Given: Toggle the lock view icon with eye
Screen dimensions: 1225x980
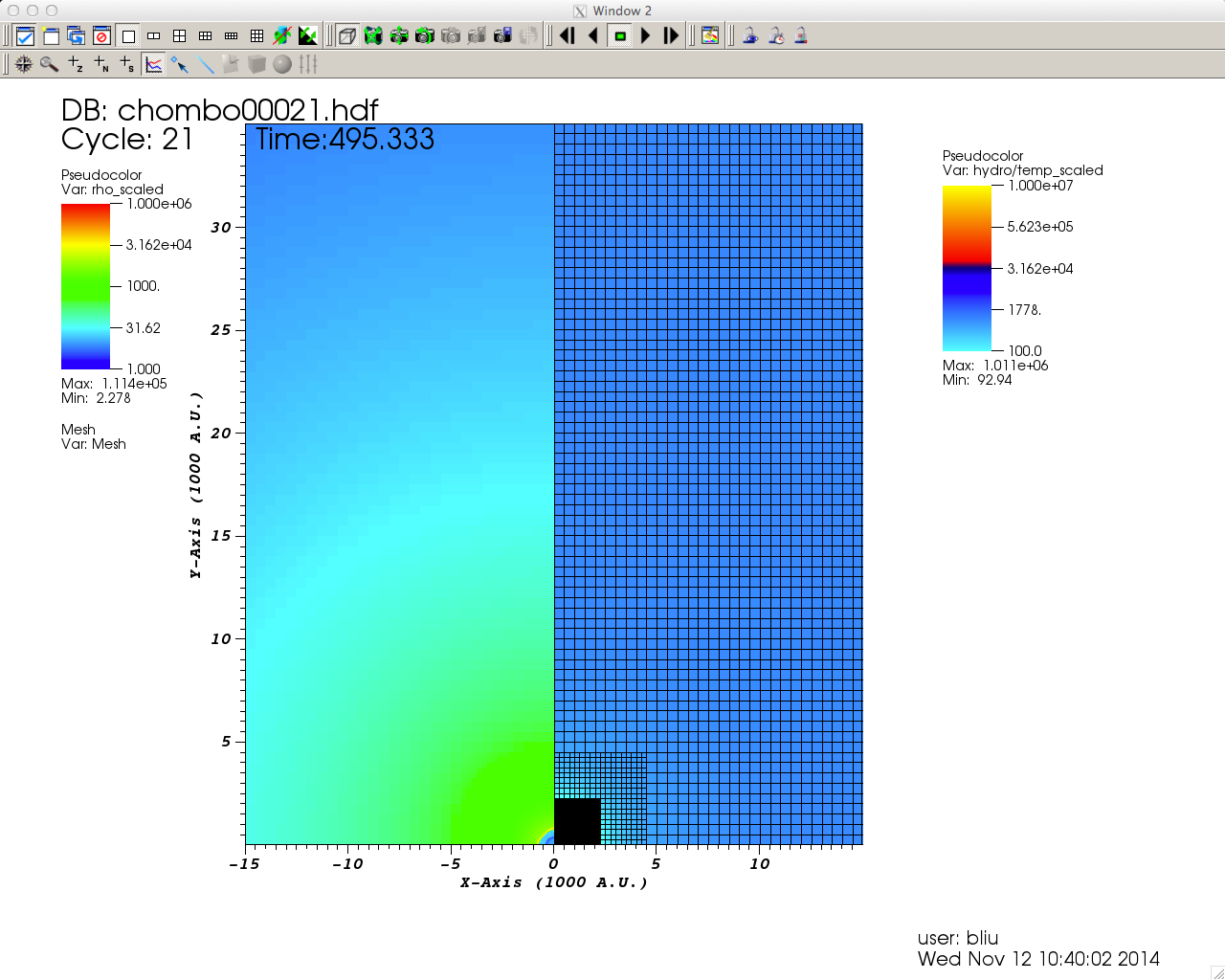Looking at the screenshot, I should [x=750, y=36].
